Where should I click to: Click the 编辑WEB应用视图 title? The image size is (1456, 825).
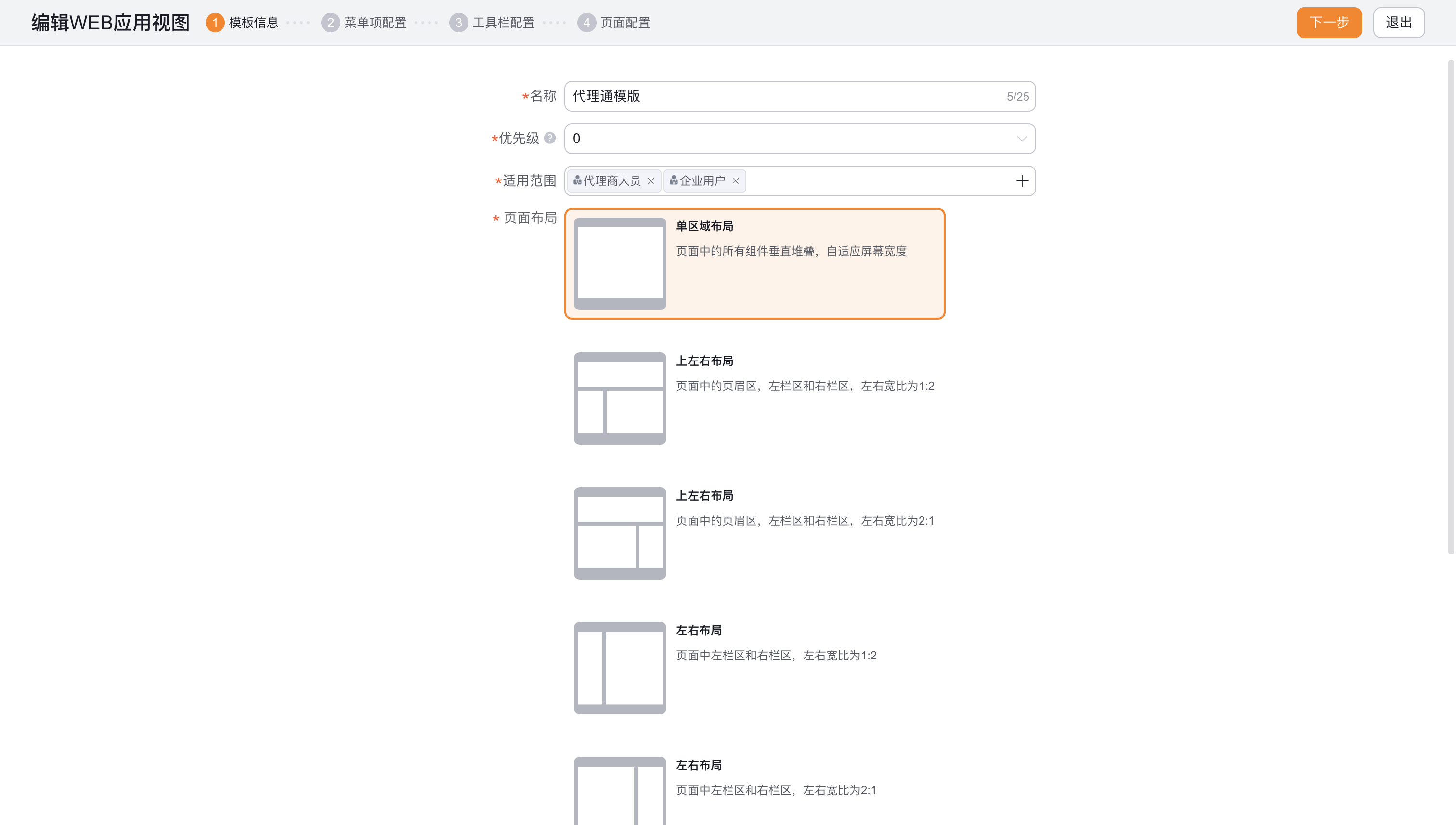110,23
